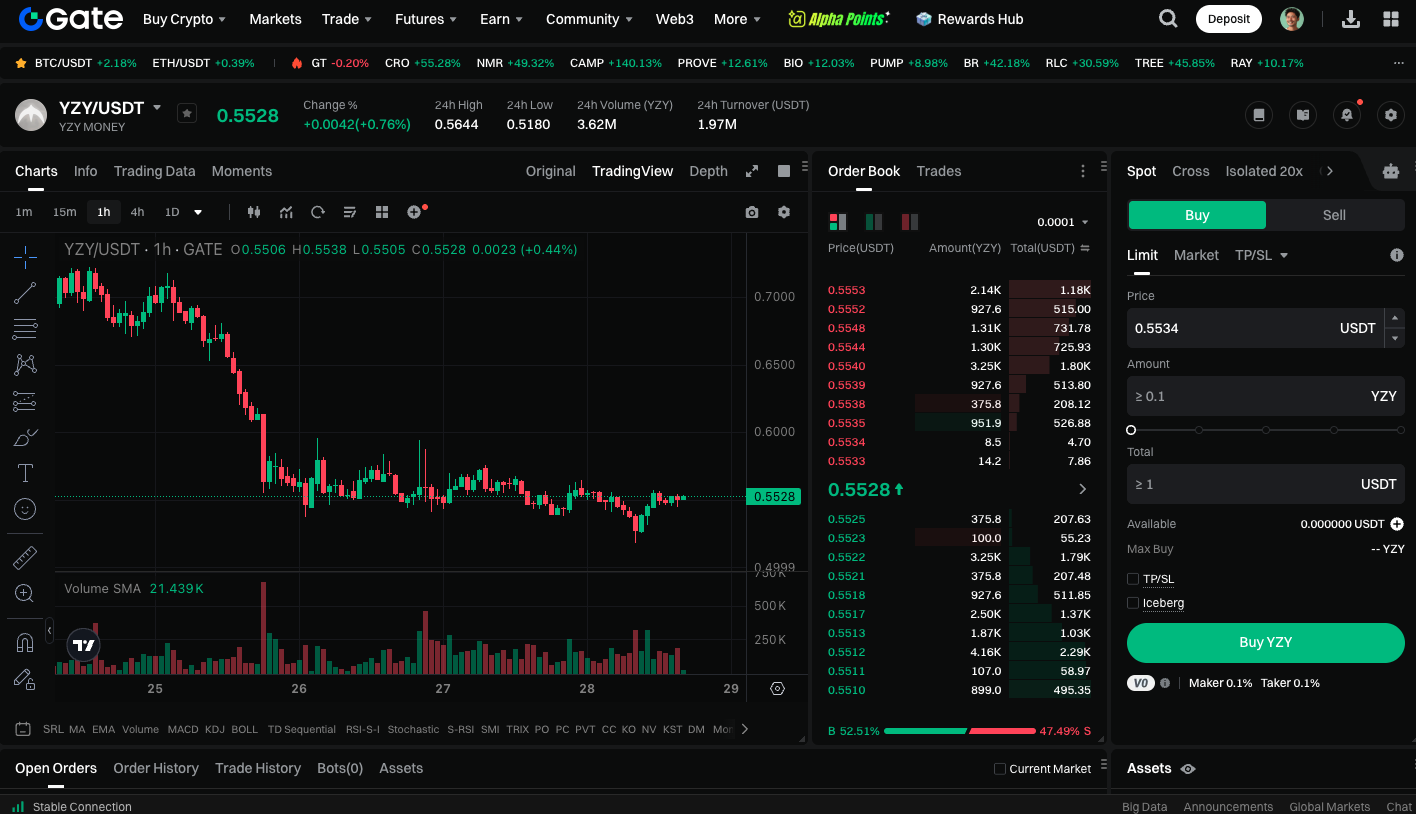Switch to the Buy side toggle

pyautogui.click(x=1197, y=215)
